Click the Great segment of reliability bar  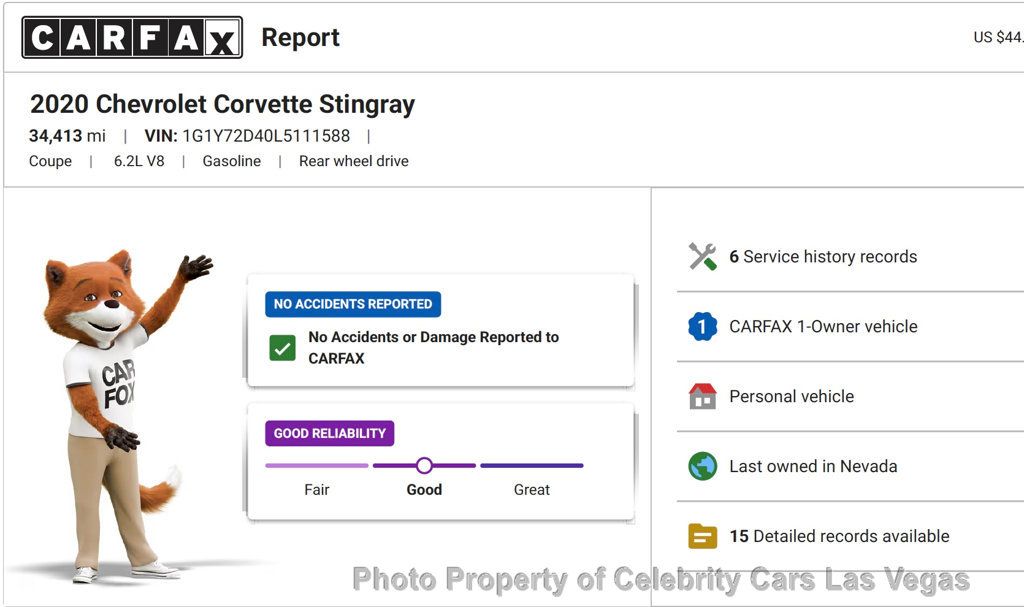pyautogui.click(x=532, y=466)
